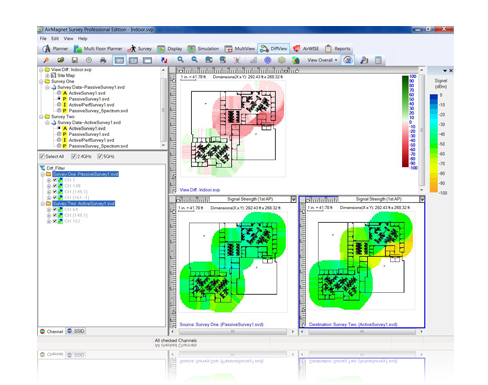Click the middle pane layout icon
This screenshot has width=488, height=385.
click(133, 60)
